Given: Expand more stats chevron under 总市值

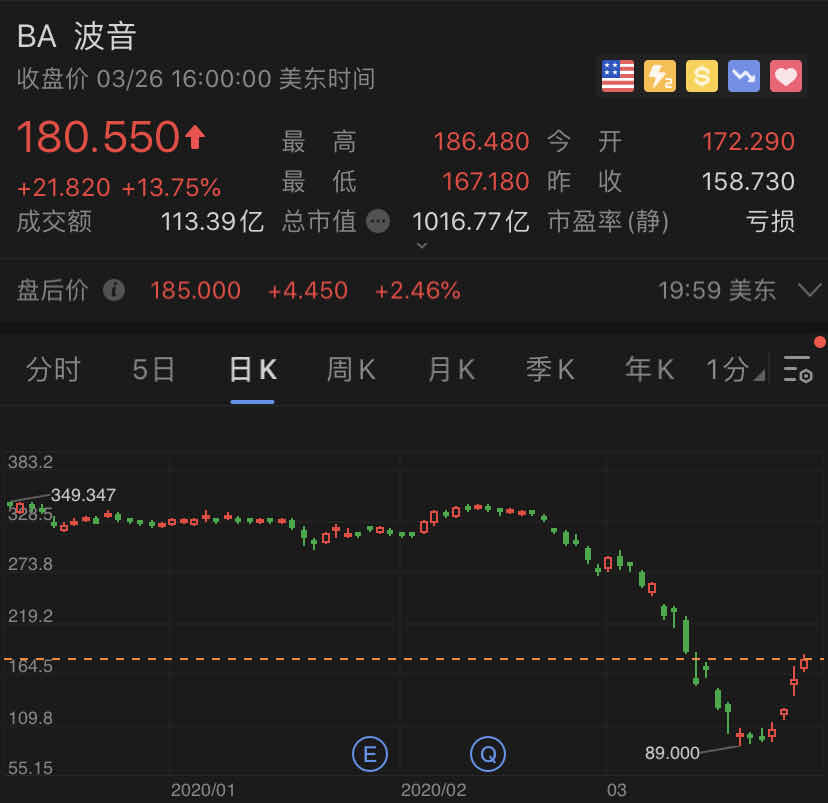Looking at the screenshot, I should [x=421, y=246].
